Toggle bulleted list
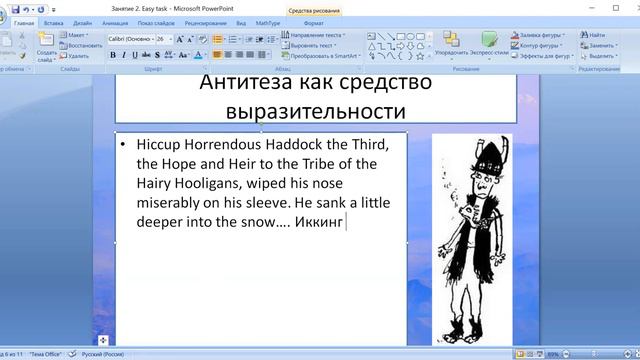640x360 pixels. point(217,39)
